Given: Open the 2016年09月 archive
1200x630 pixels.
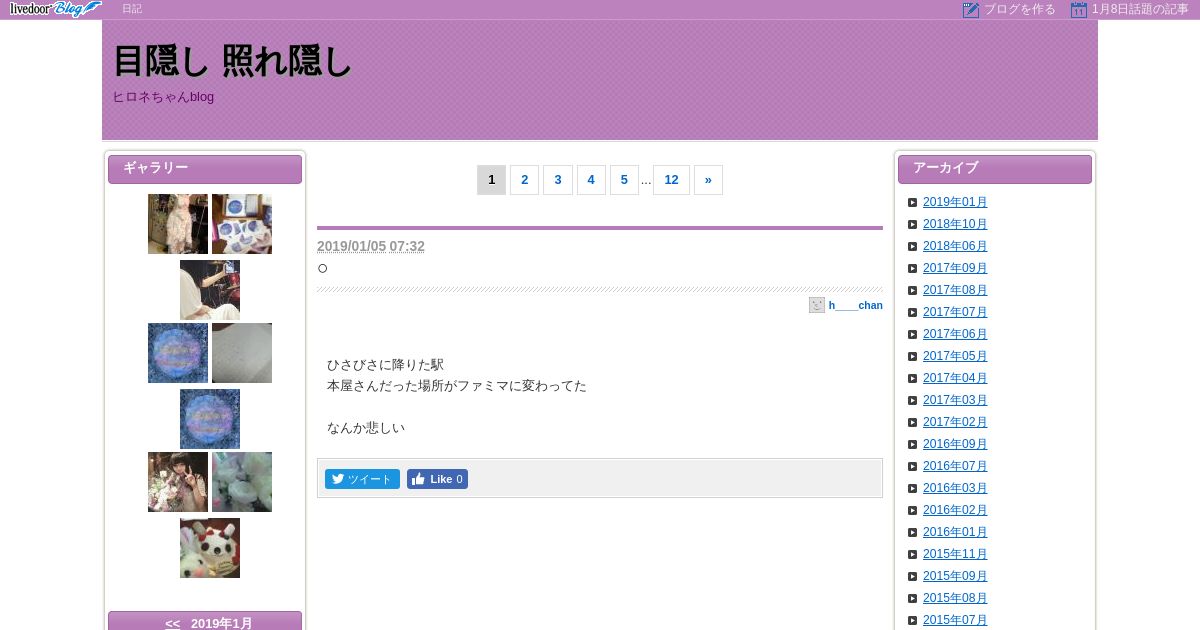Looking at the screenshot, I should [x=955, y=444].
